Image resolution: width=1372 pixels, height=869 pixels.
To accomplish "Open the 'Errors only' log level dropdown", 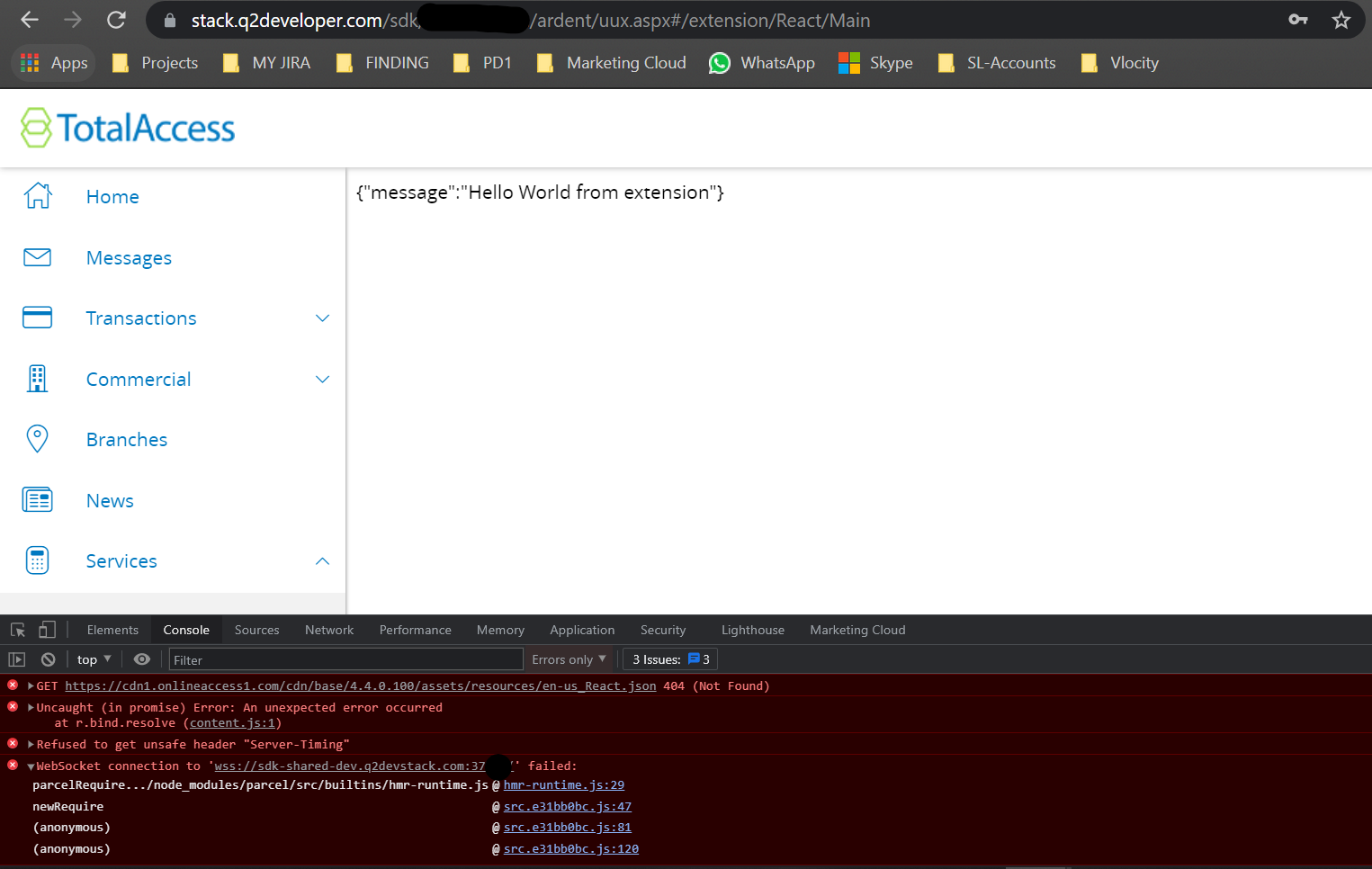I will pos(569,659).
